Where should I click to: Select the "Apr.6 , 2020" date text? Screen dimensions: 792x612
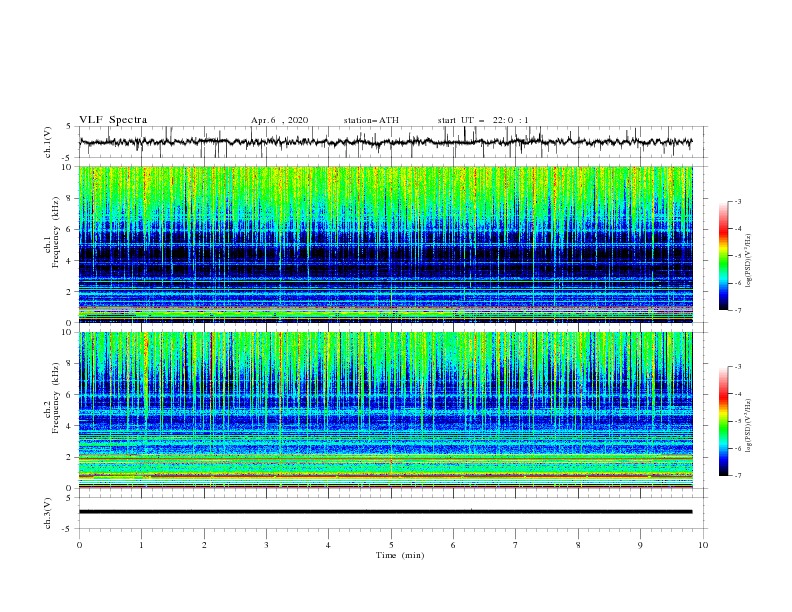point(279,120)
